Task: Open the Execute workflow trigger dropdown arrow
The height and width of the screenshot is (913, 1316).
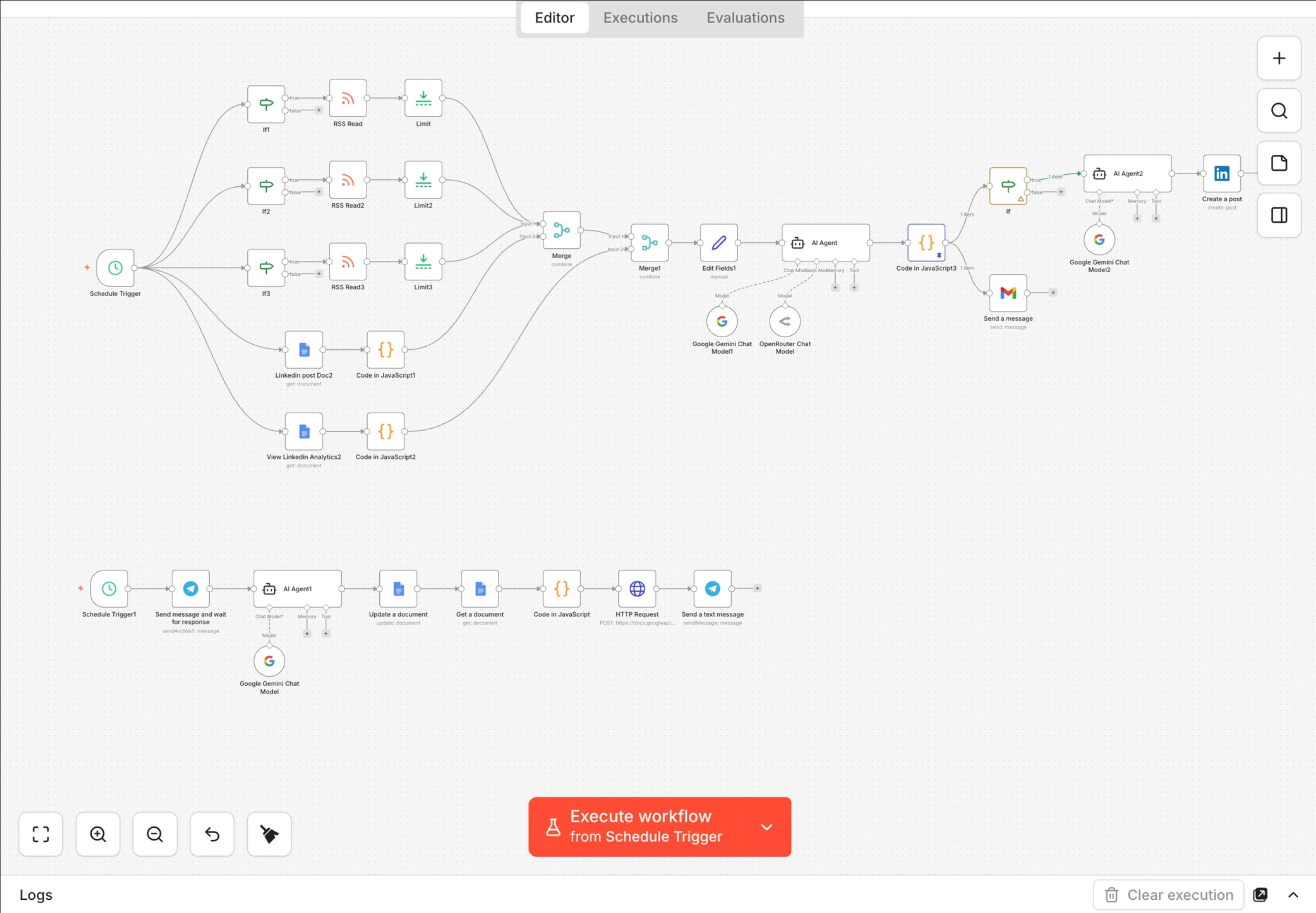Action: 766,827
